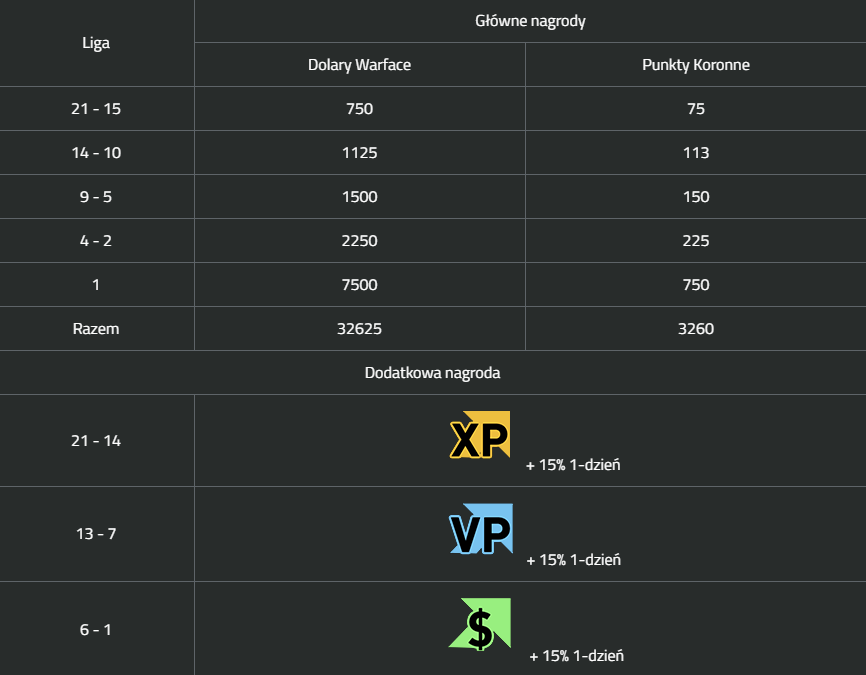Select the 21 - 14 bonus league cell
The height and width of the screenshot is (675, 866).
pos(96,441)
